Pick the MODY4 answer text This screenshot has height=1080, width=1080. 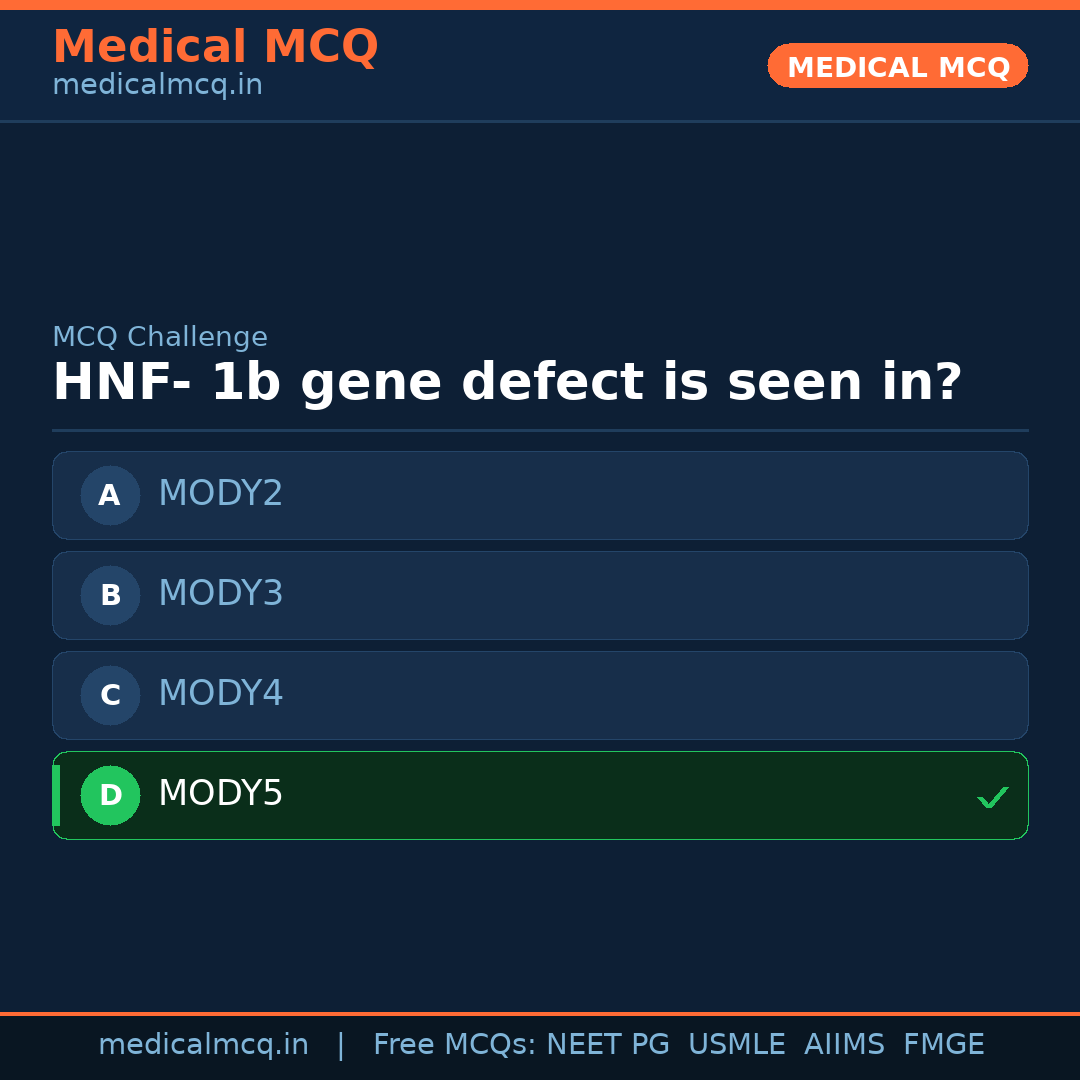[x=221, y=694]
